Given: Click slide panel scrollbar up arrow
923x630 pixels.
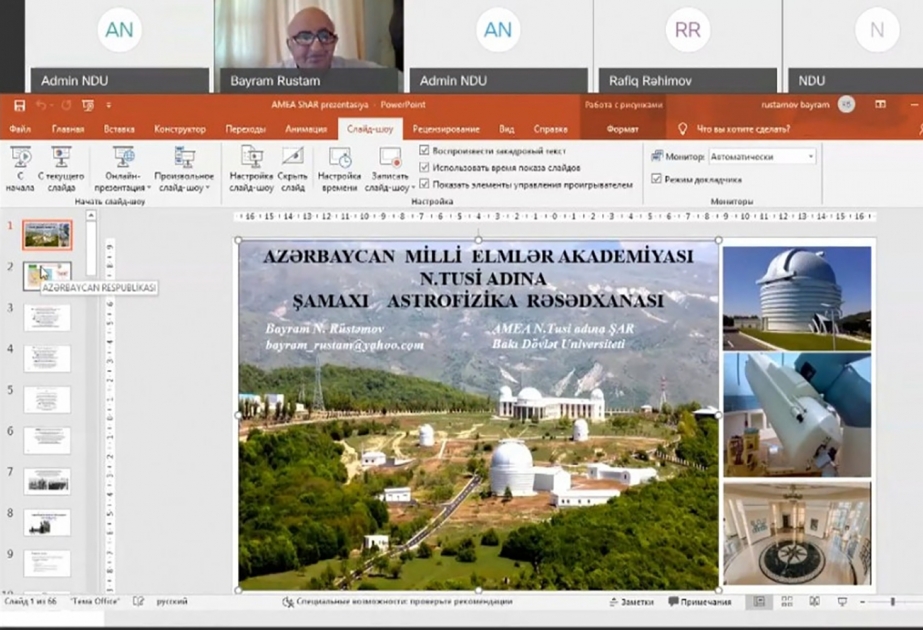Looking at the screenshot, I should [91, 215].
